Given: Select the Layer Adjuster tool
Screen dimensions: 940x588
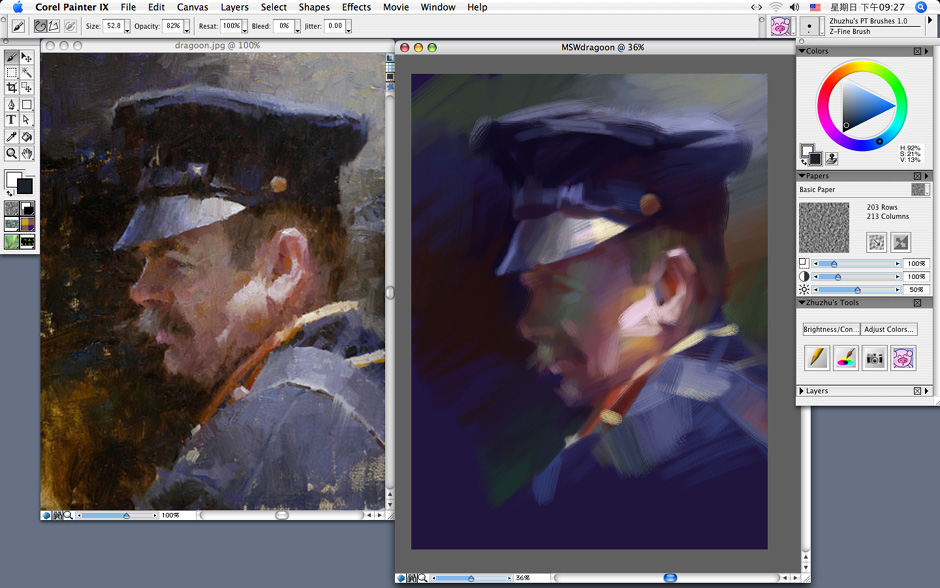Looking at the screenshot, I should click(26, 57).
